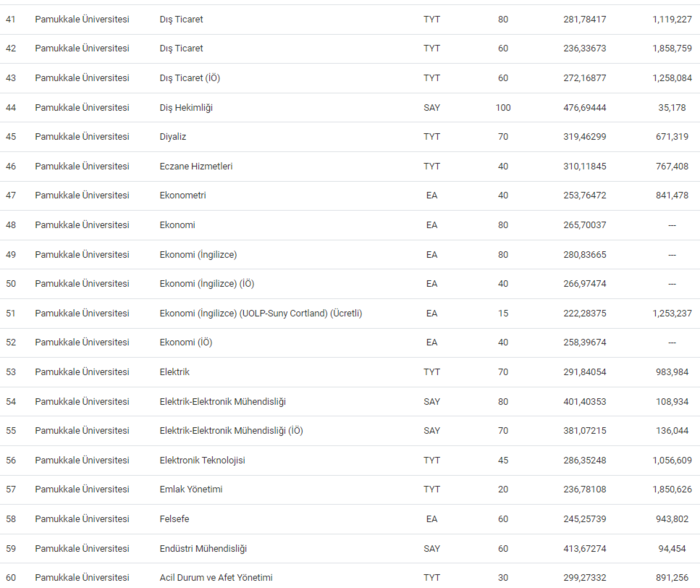
Task: Open the Diyaliz program entry
Action: (173, 137)
